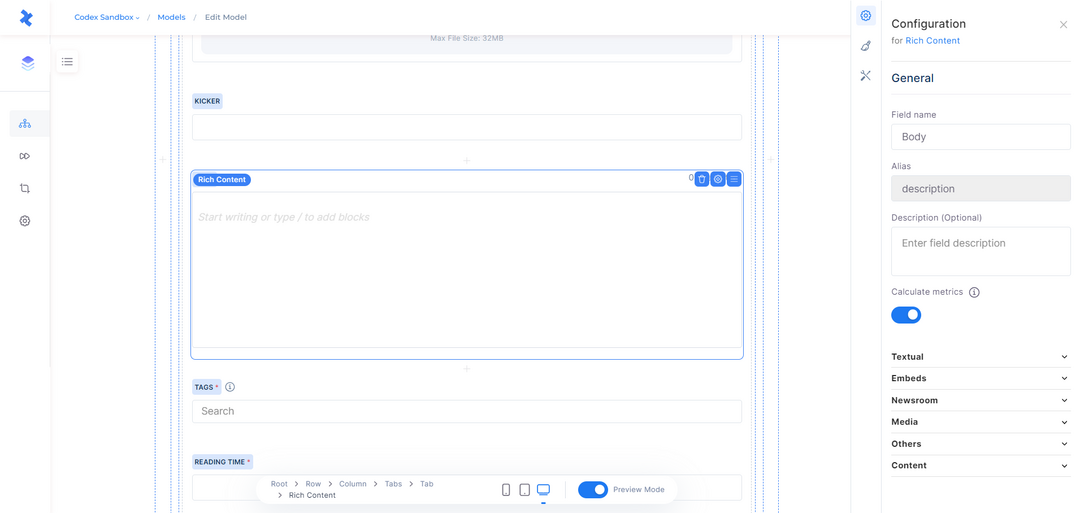This screenshot has height=513, width=1080.
Task: Click the General section heading
Action: (x=913, y=78)
